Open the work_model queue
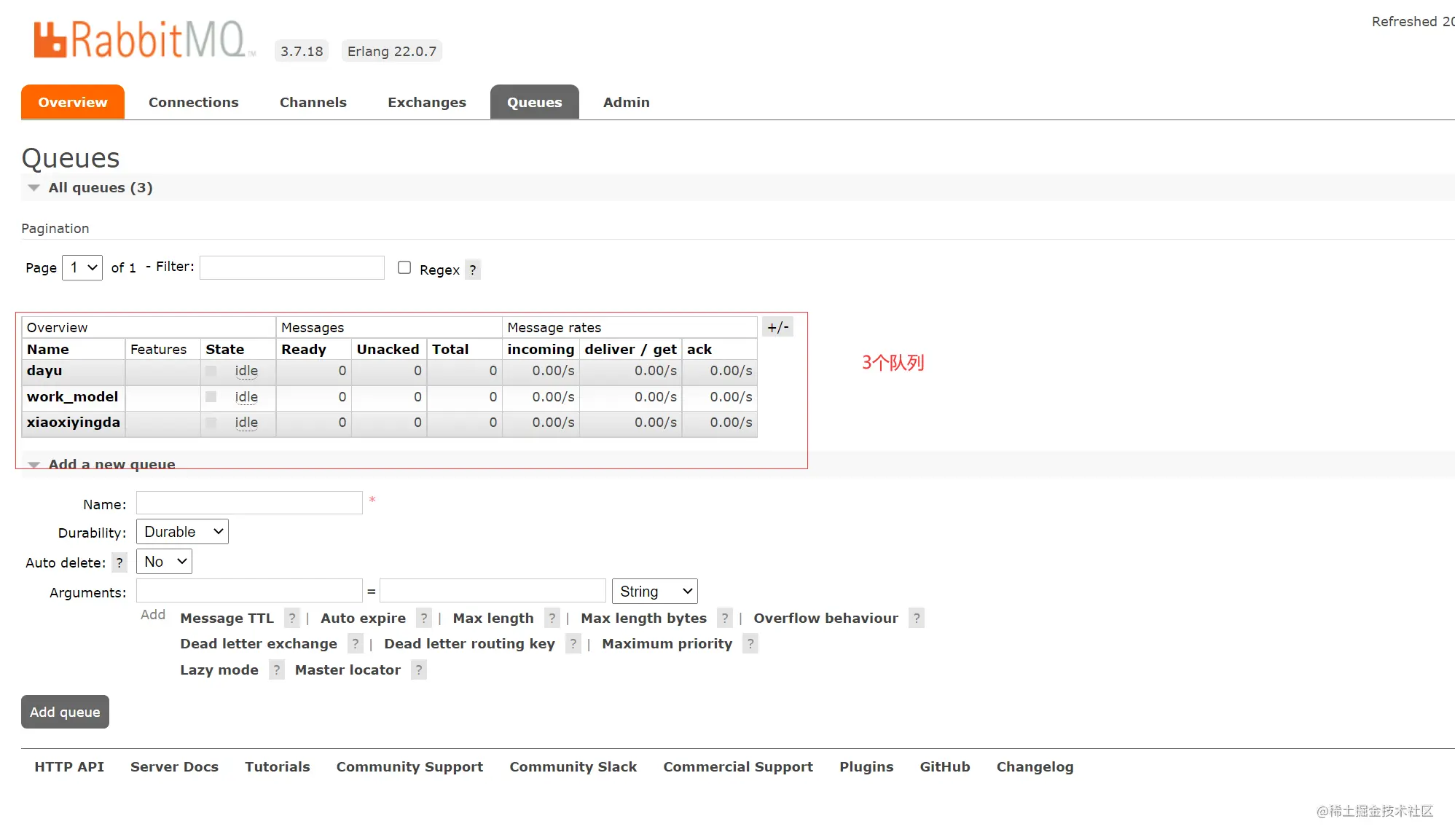 (x=72, y=397)
